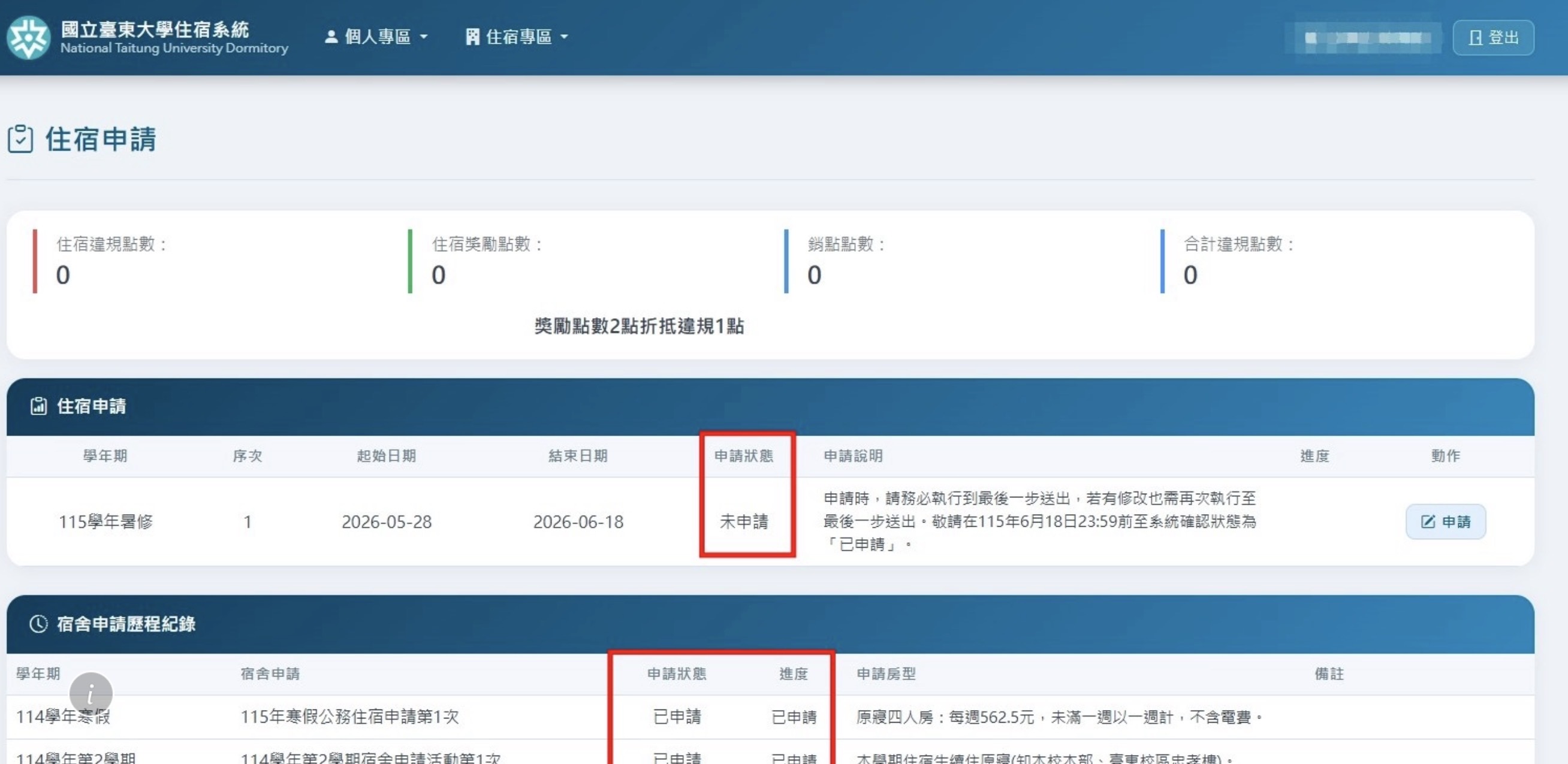Image resolution: width=1568 pixels, height=764 pixels.
Task: Click the blurred username in the header
Action: coord(1364,38)
